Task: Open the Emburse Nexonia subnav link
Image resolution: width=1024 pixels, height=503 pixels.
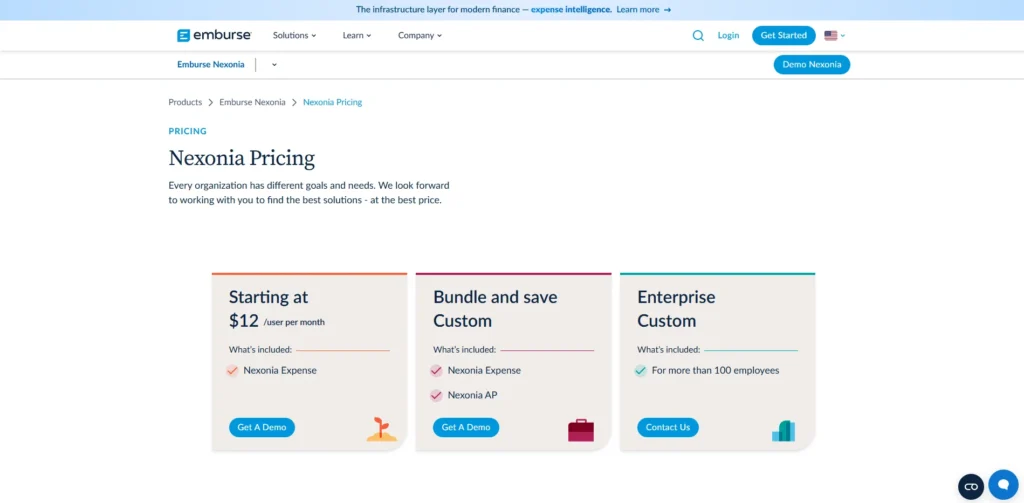Action: pos(210,65)
